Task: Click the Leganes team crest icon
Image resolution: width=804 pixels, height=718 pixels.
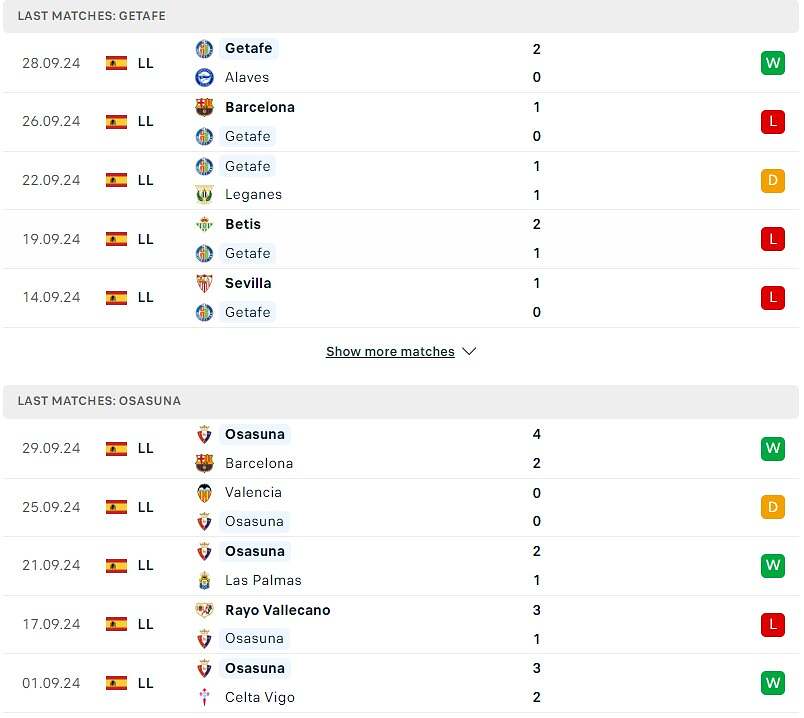Action: (x=204, y=194)
